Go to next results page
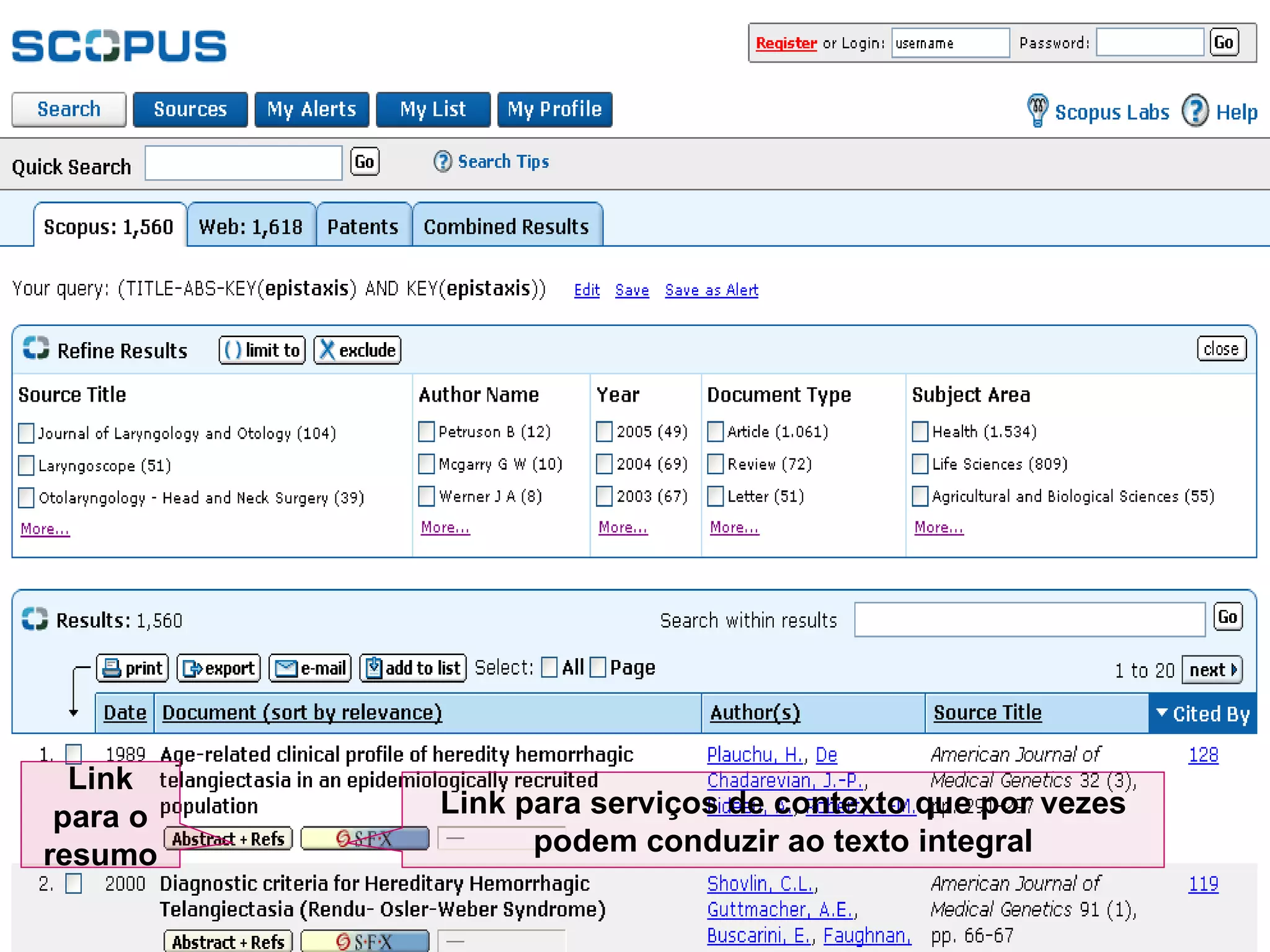 tap(1211, 670)
